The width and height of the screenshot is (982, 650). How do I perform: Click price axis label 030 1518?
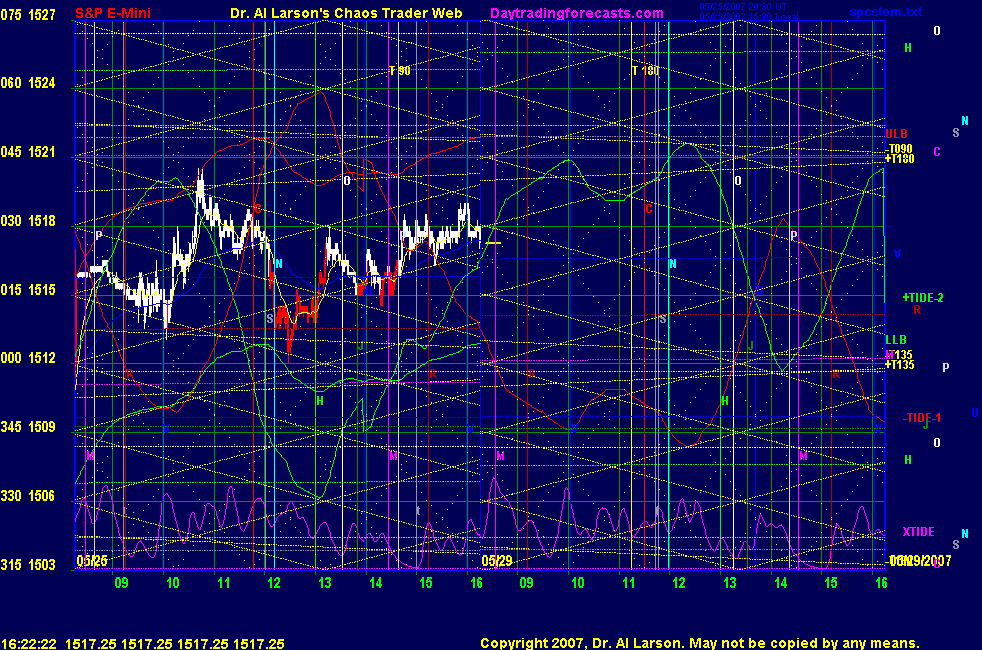pos(28,220)
